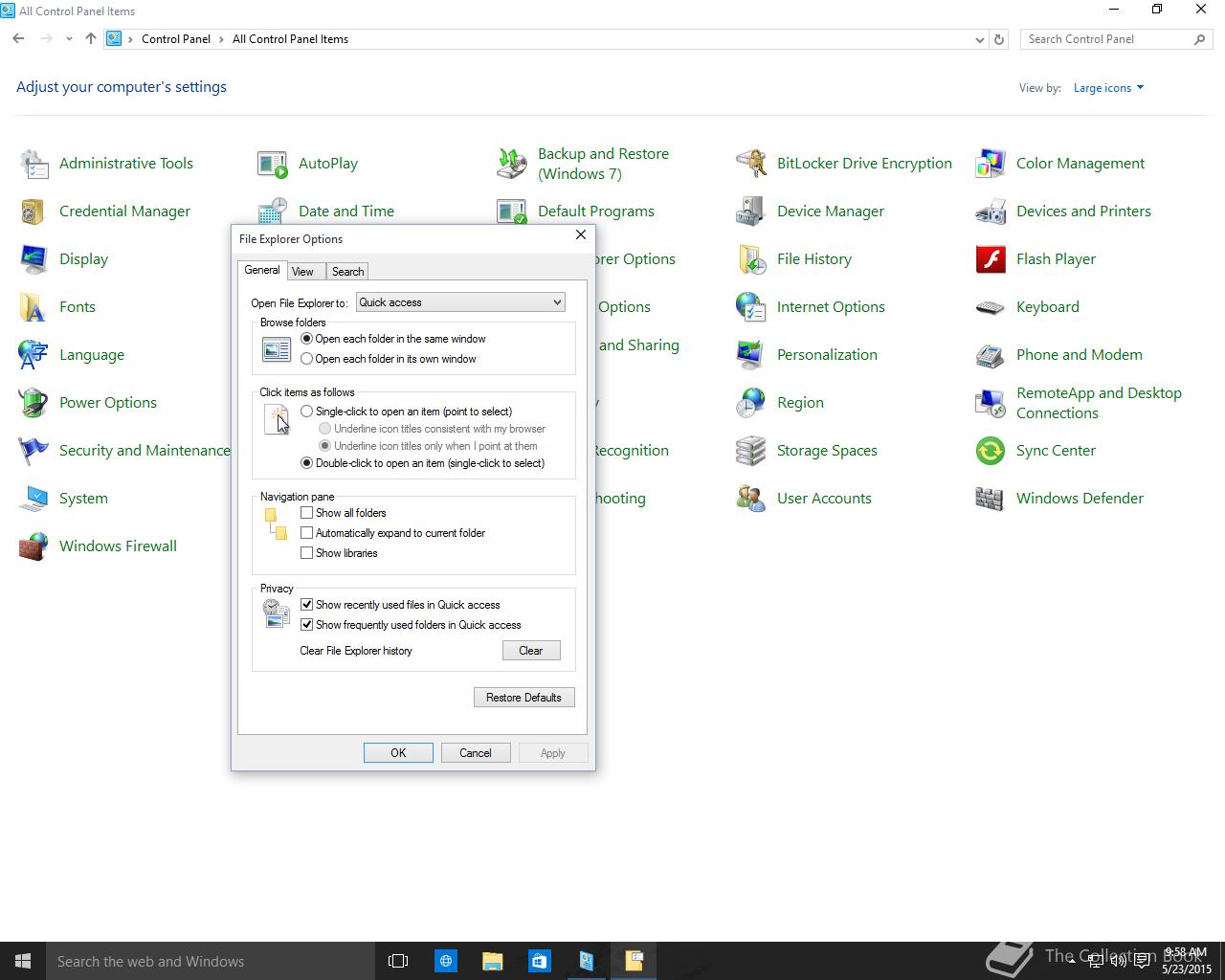Open Power Options icon

pos(33,403)
